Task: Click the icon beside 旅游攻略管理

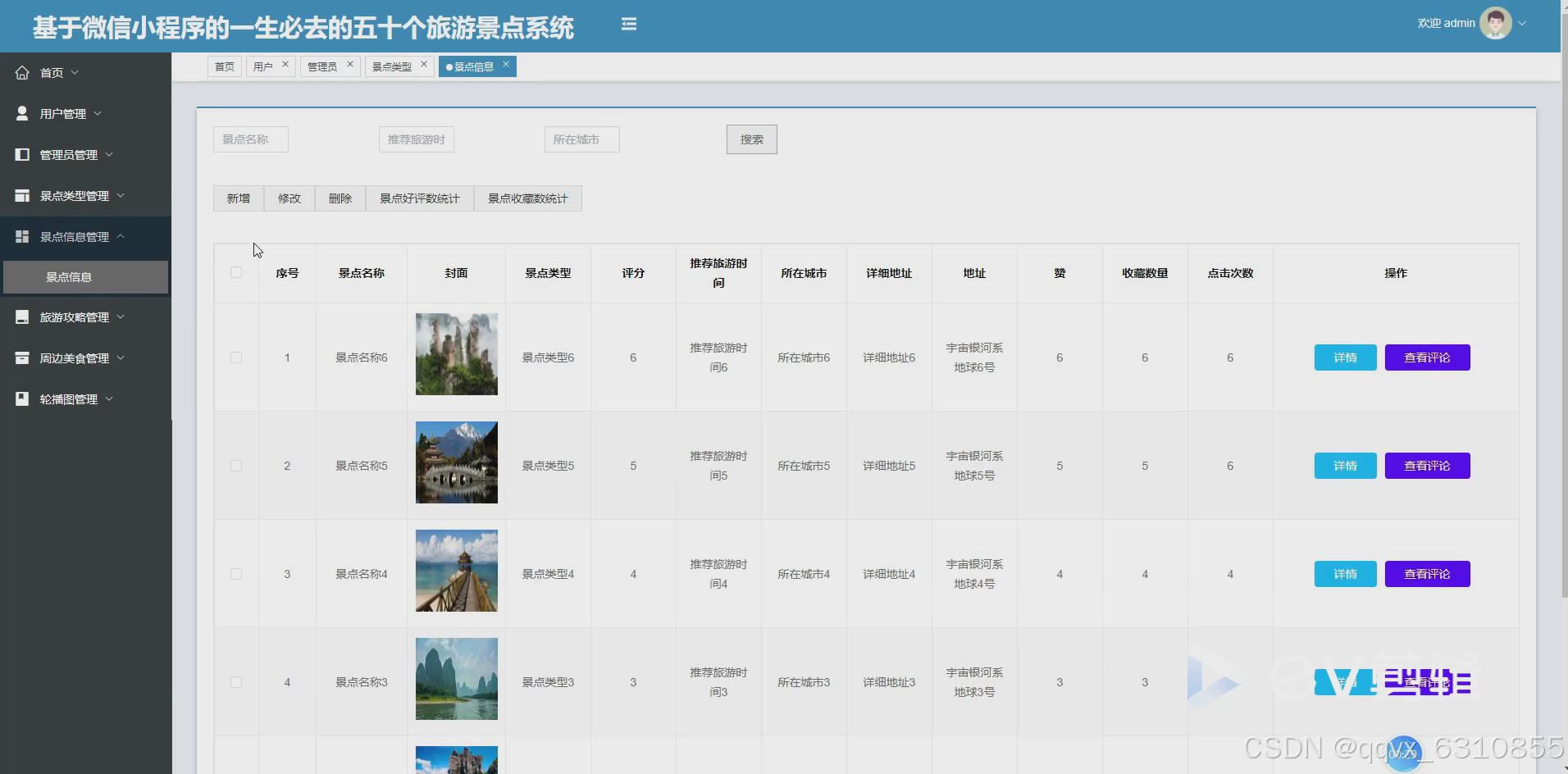Action: 22,317
